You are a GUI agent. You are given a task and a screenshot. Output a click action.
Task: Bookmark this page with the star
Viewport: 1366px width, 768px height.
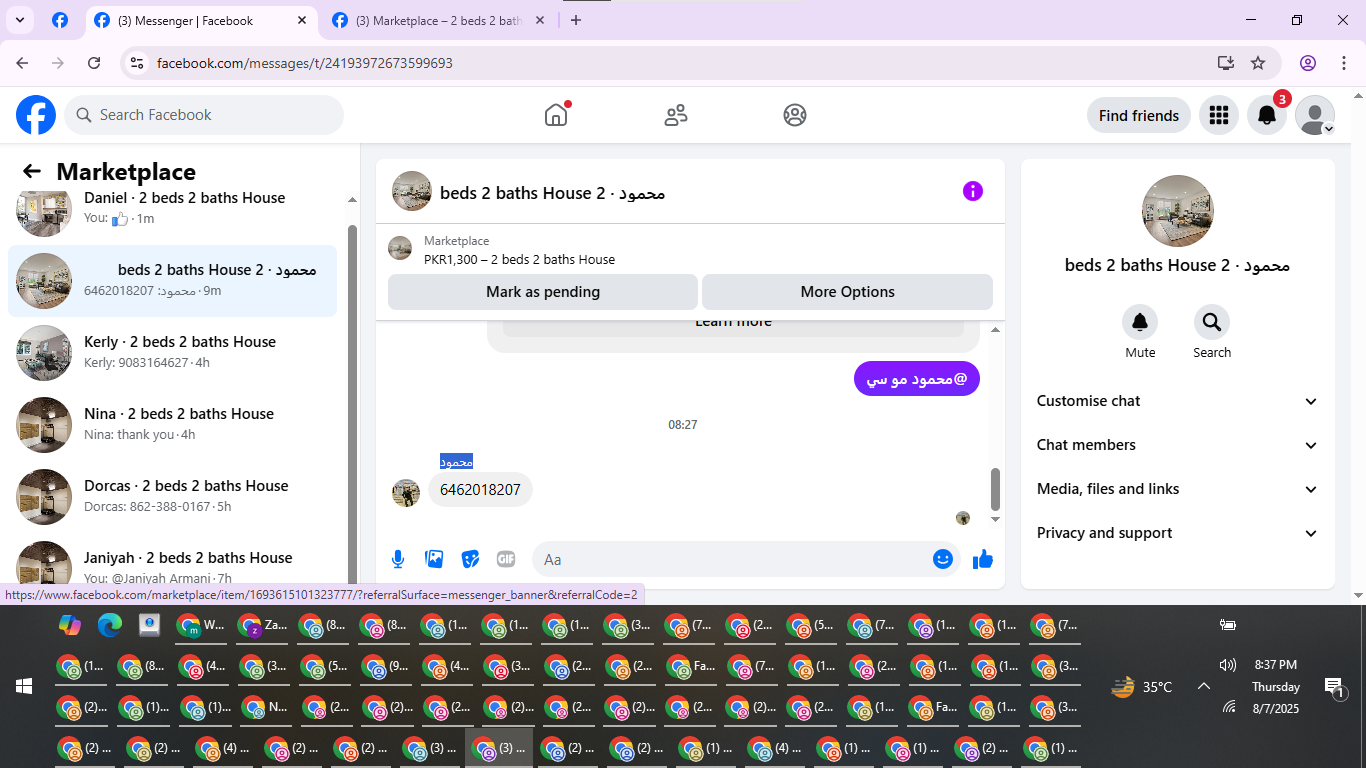pyautogui.click(x=1258, y=63)
